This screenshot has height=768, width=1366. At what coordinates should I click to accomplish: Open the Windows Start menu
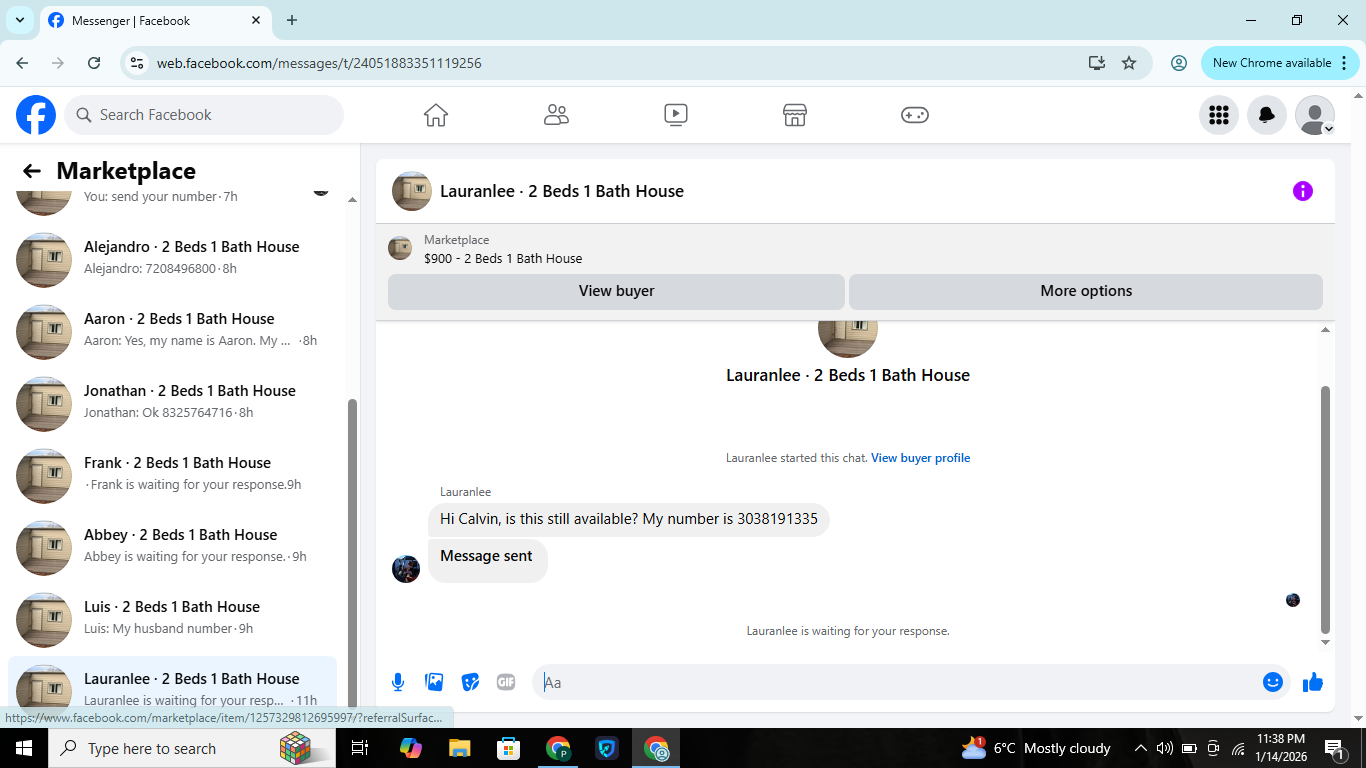click(23, 748)
